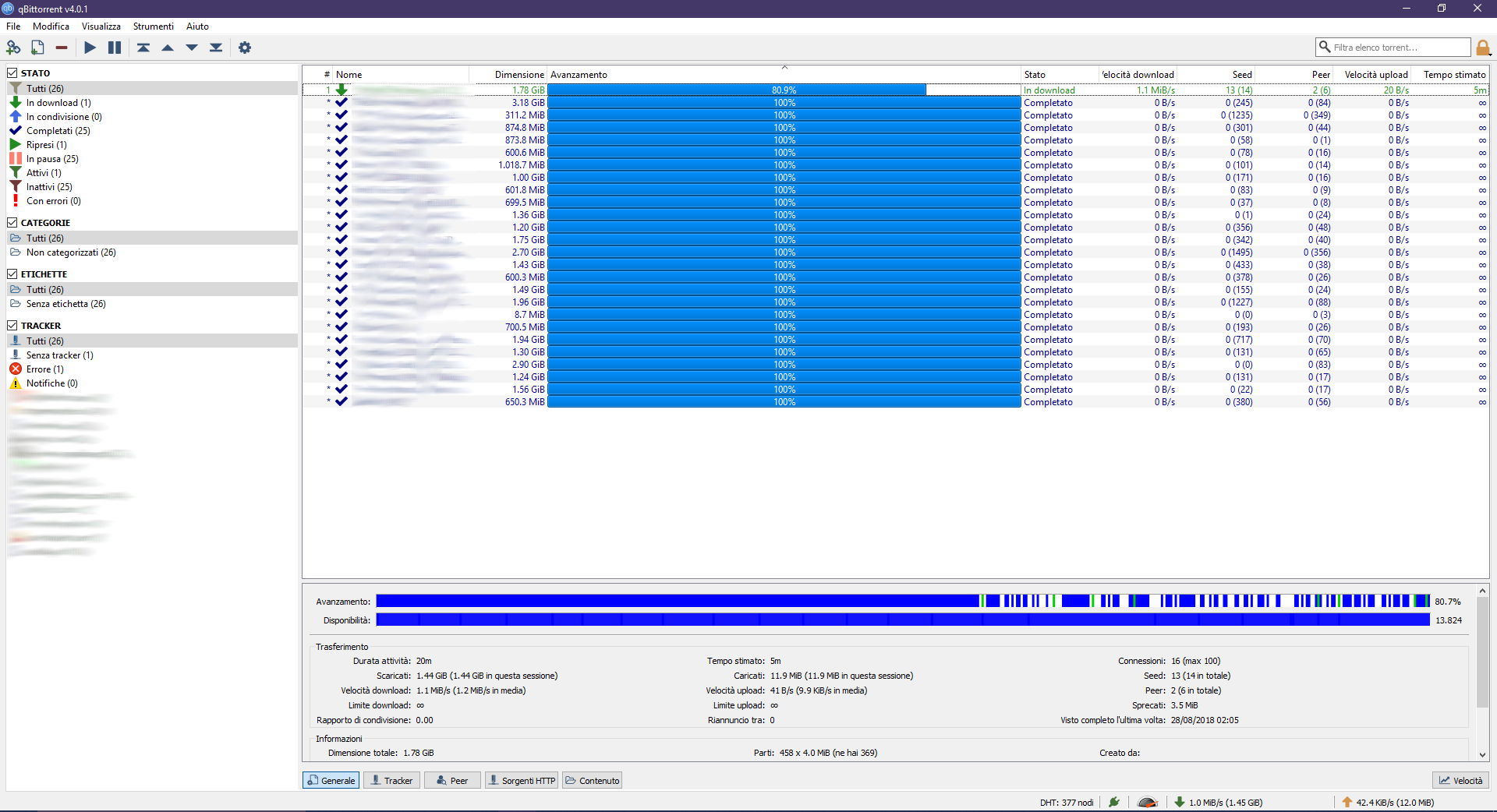Sort by Avanzamento column header
This screenshot has height=812, width=1497.
coord(784,75)
